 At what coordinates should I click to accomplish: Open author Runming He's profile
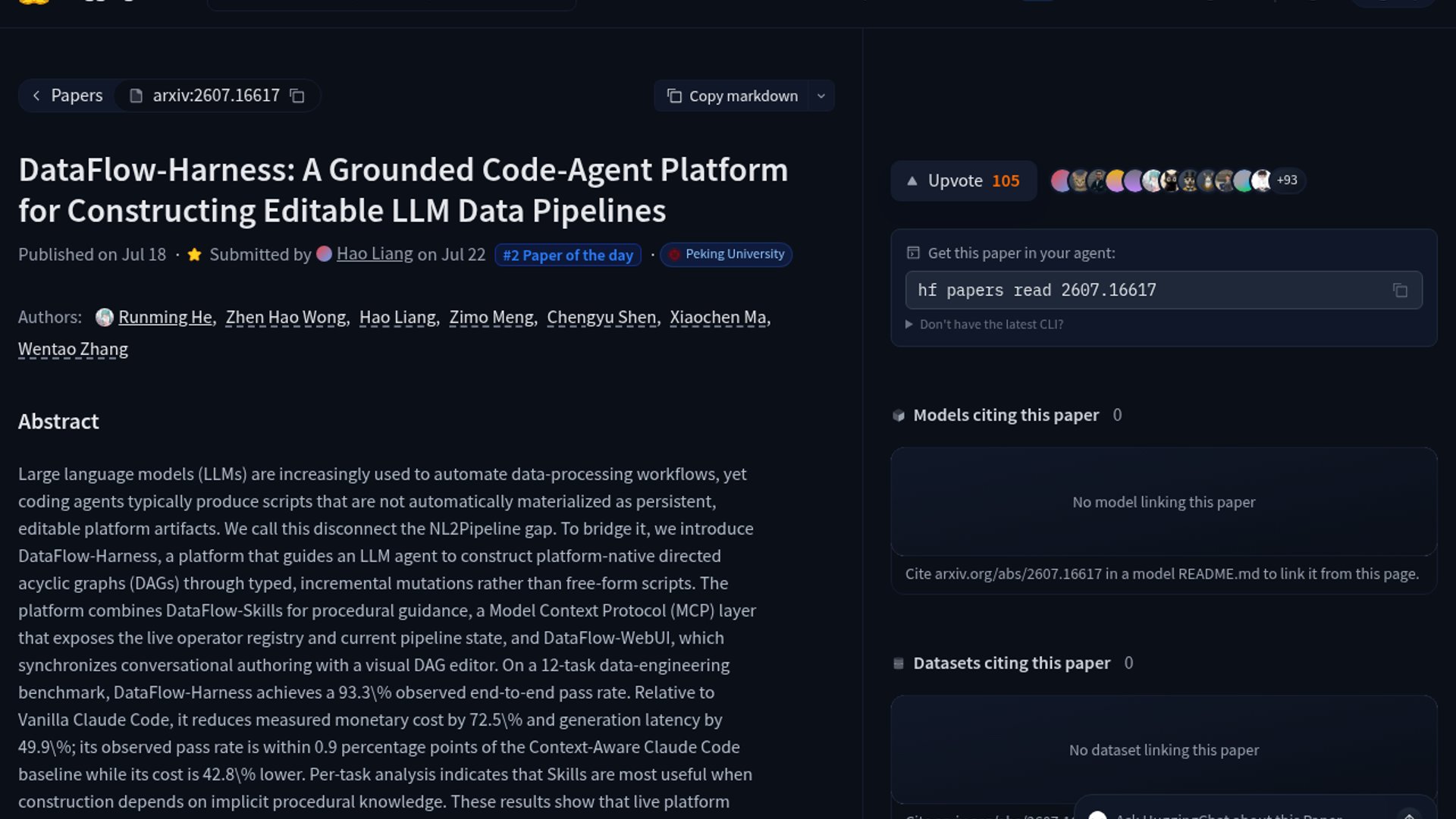pos(165,317)
